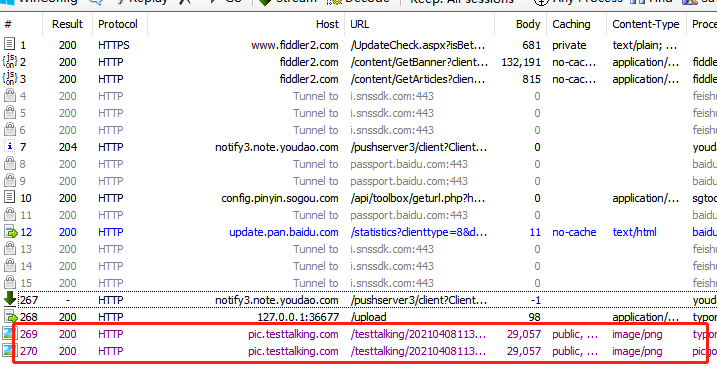Click body size 815 in session 3
717x372 pixels.
pos(531,79)
